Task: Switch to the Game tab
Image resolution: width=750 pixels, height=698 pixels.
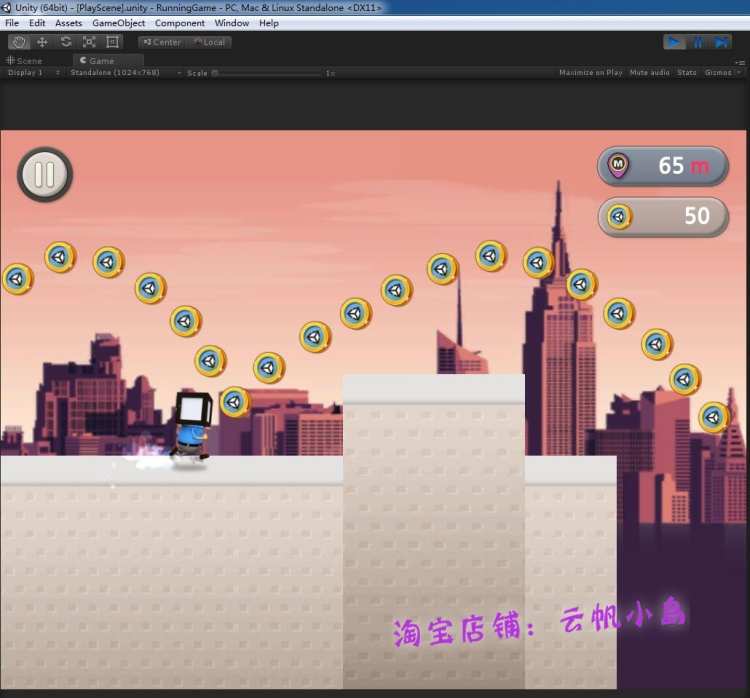Action: tap(108, 61)
